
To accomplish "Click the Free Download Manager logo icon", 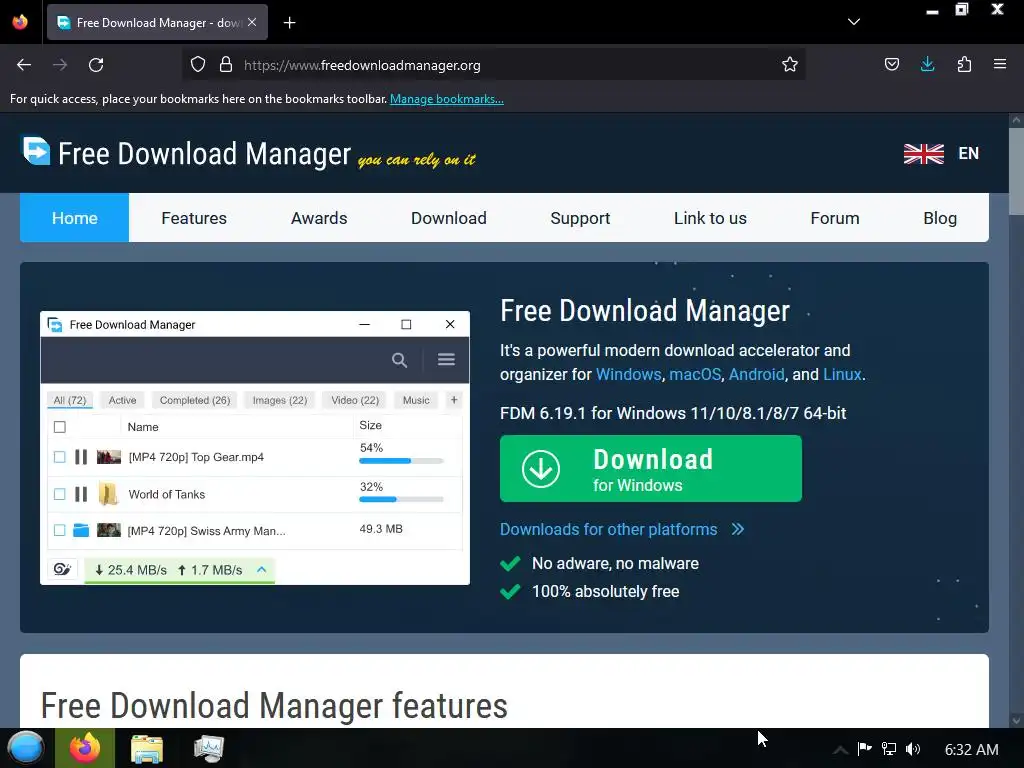I will (36, 151).
